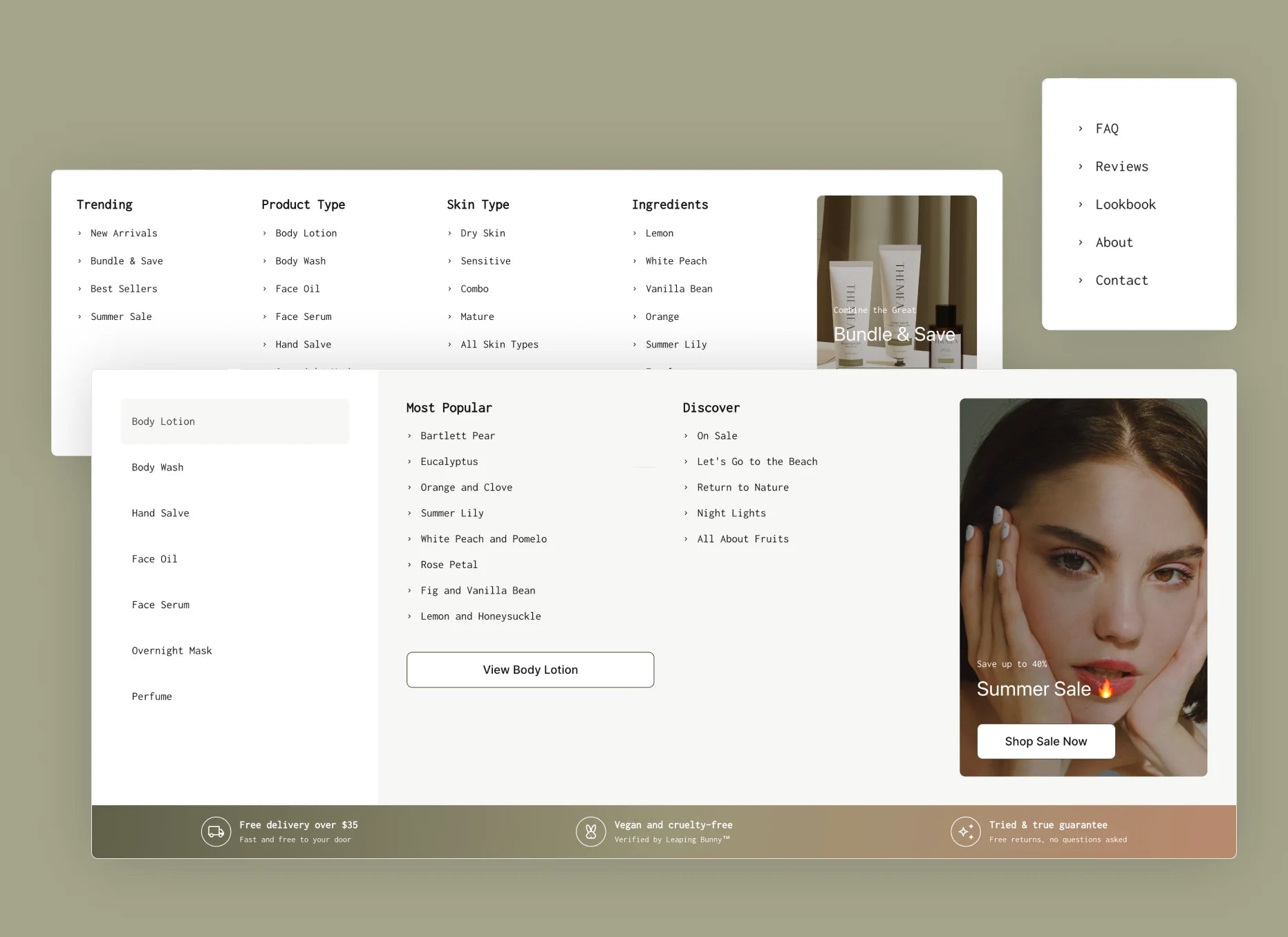Click the Shop Sale Now button
This screenshot has width=1288, height=937.
[1045, 741]
